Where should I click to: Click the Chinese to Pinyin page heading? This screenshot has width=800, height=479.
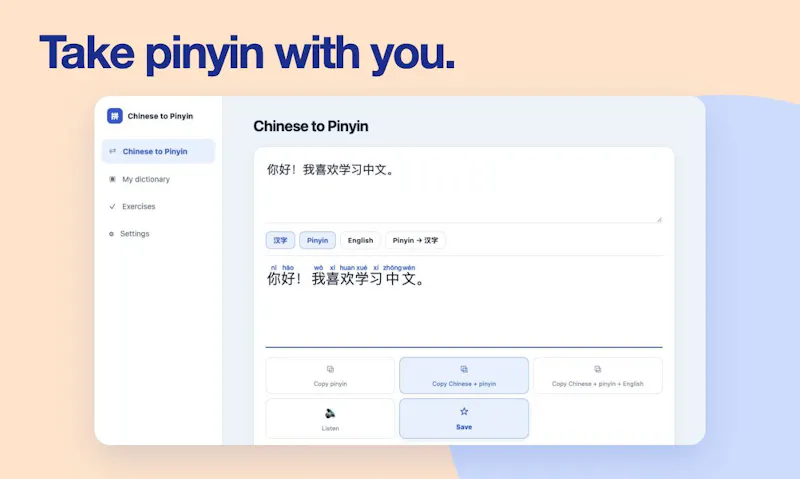(x=311, y=126)
